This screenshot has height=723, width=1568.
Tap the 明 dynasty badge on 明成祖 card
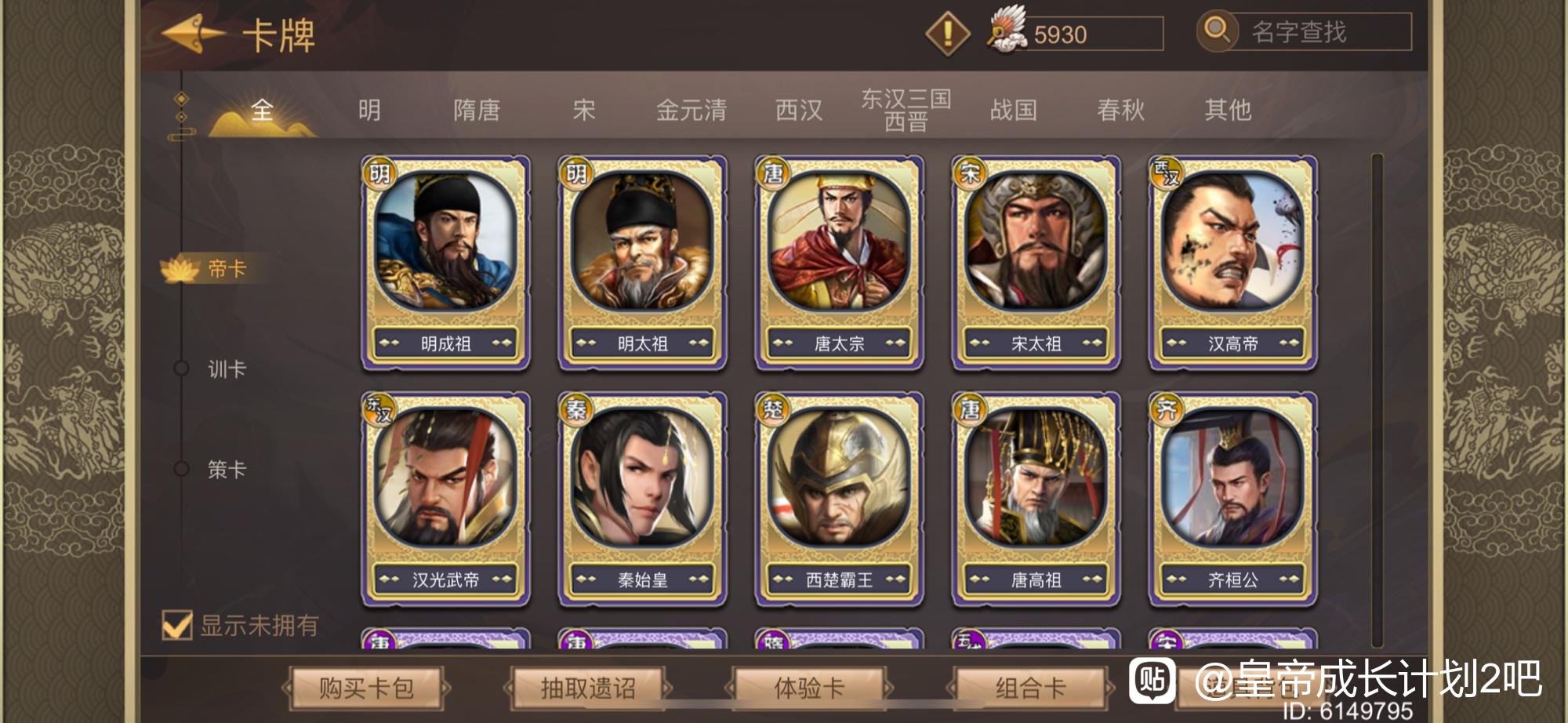click(x=379, y=172)
